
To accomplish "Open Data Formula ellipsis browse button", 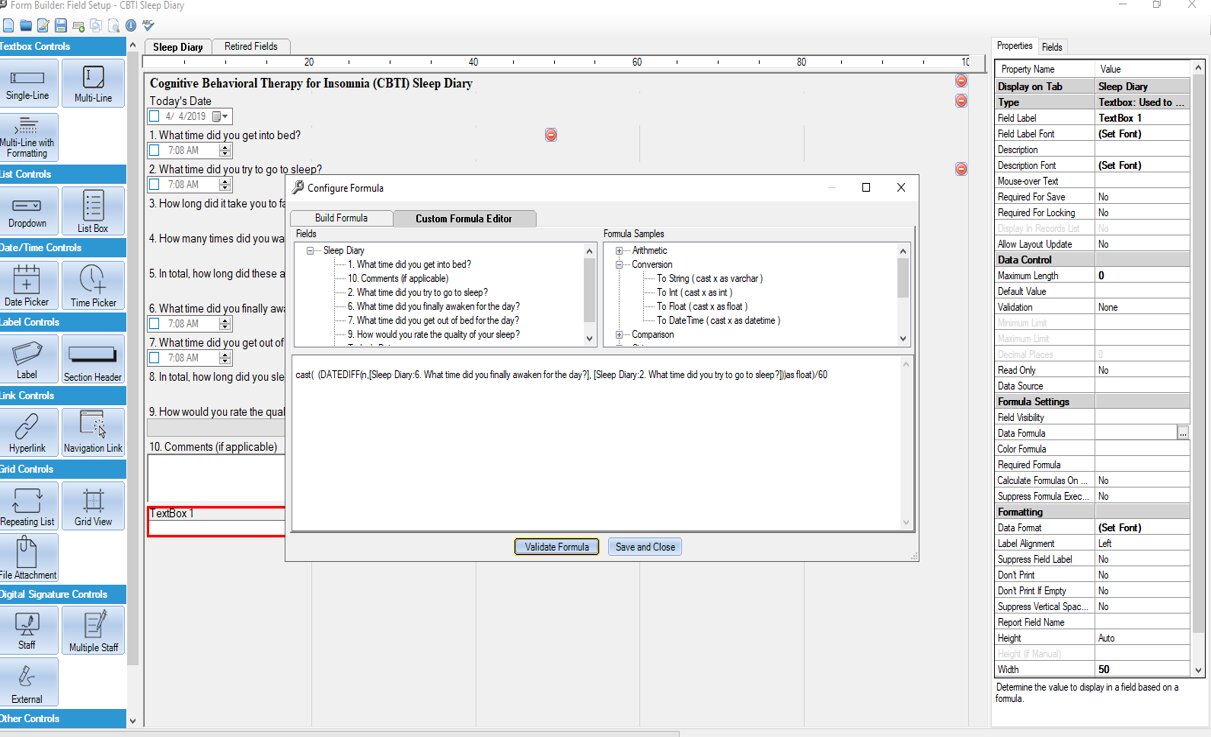I will pyautogui.click(x=1183, y=433).
